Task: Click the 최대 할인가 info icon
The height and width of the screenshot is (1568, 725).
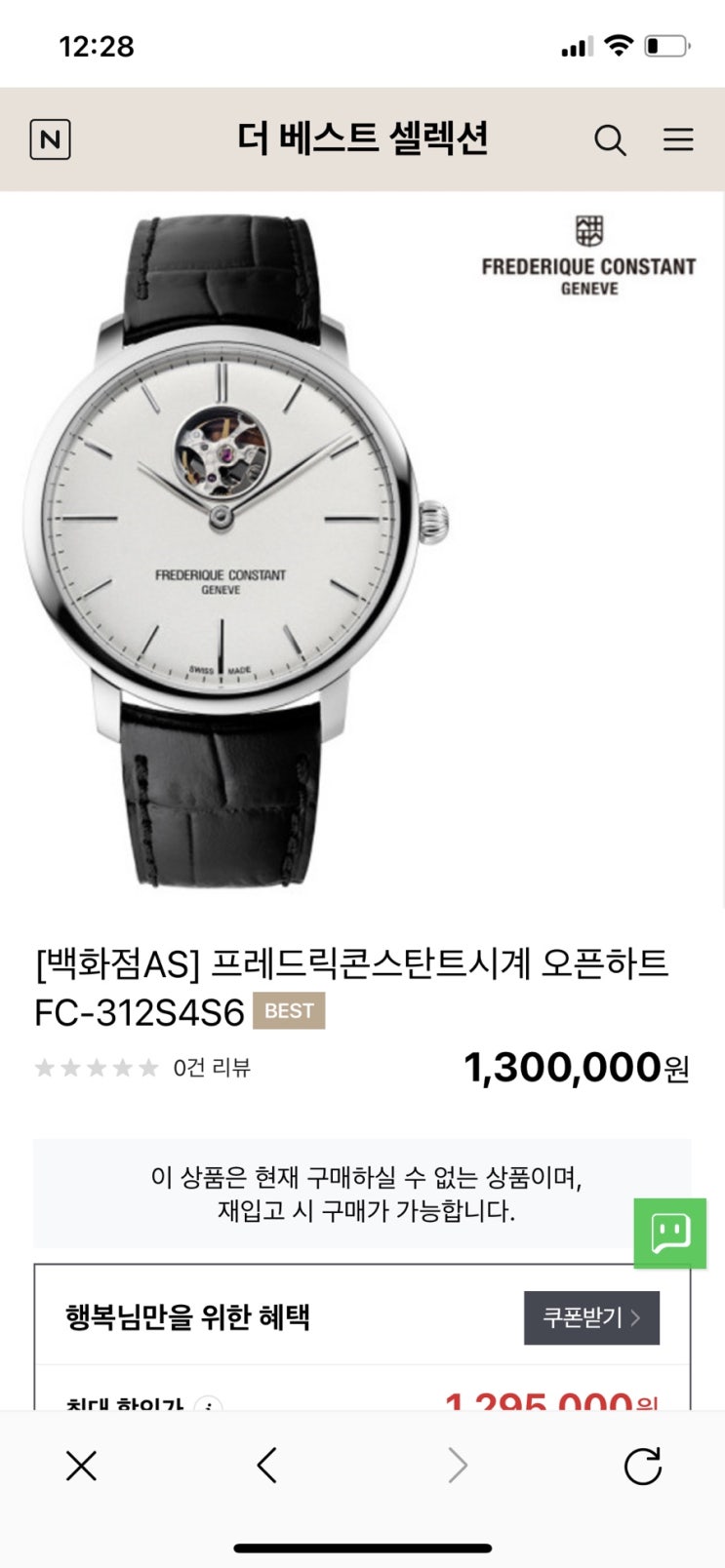Action: pyautogui.click(x=208, y=1405)
